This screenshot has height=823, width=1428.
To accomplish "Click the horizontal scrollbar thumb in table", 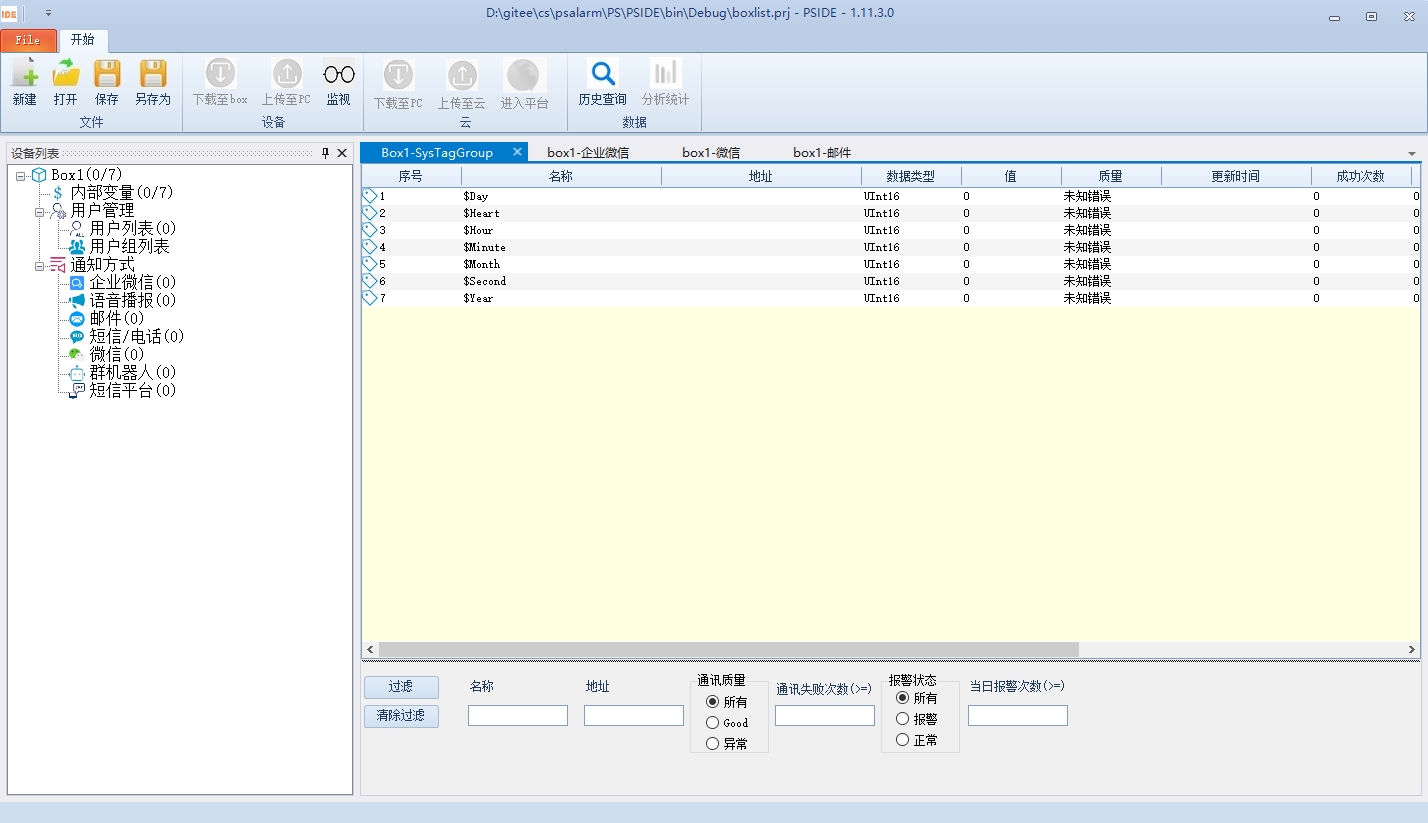I will point(728,650).
